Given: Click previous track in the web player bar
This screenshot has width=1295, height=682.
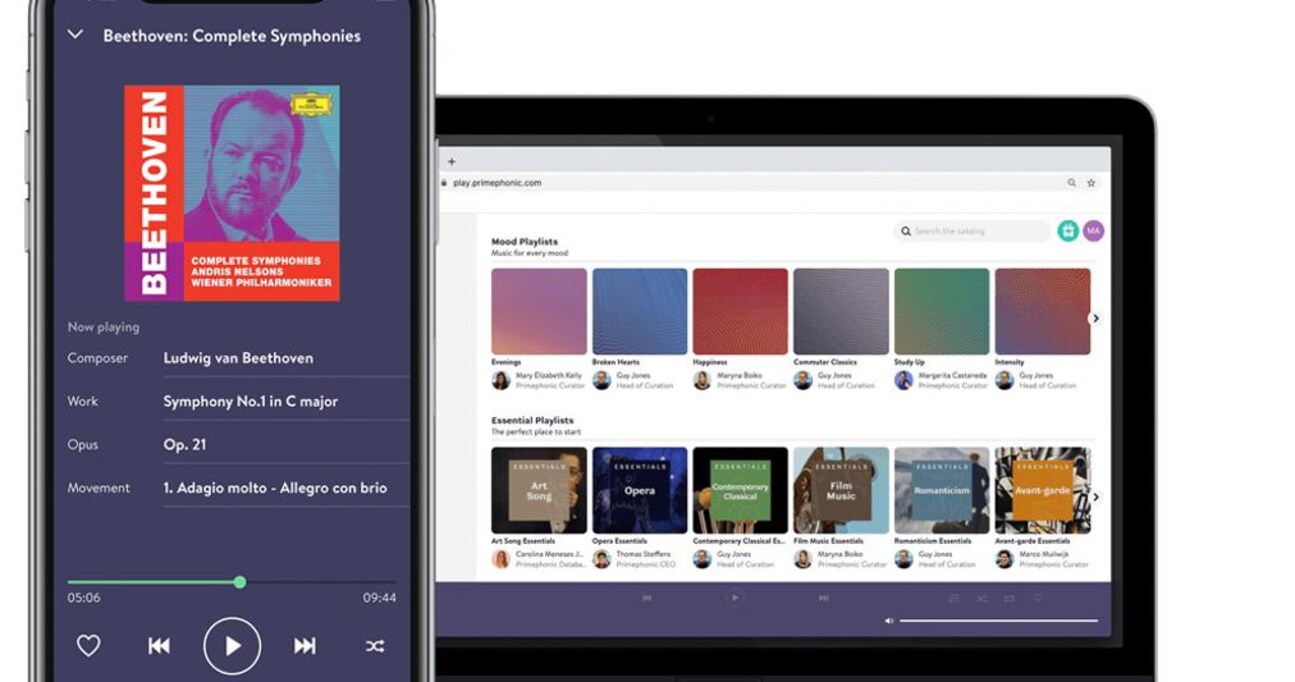Looking at the screenshot, I should point(647,598).
